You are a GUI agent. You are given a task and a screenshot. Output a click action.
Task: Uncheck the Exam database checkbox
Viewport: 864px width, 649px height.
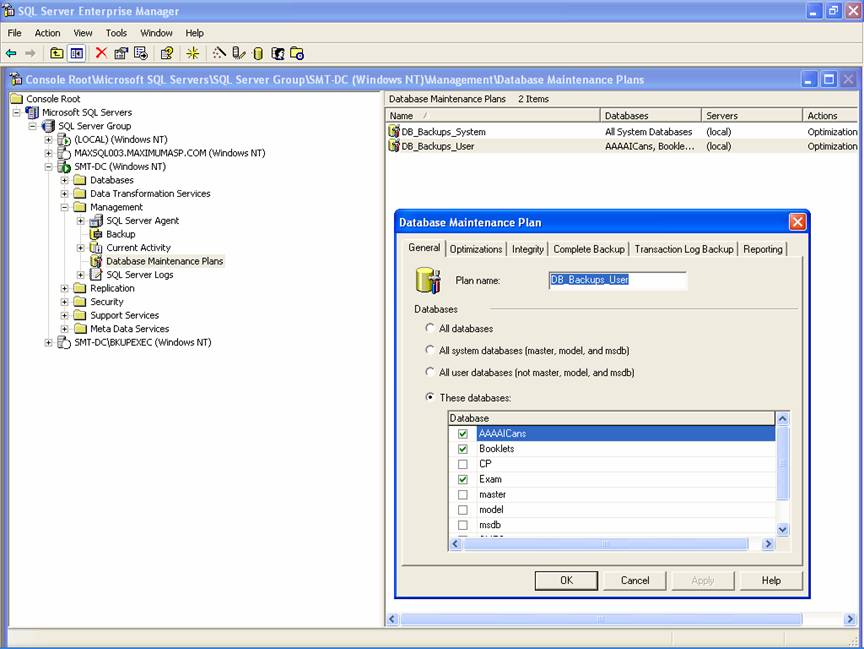coord(463,479)
